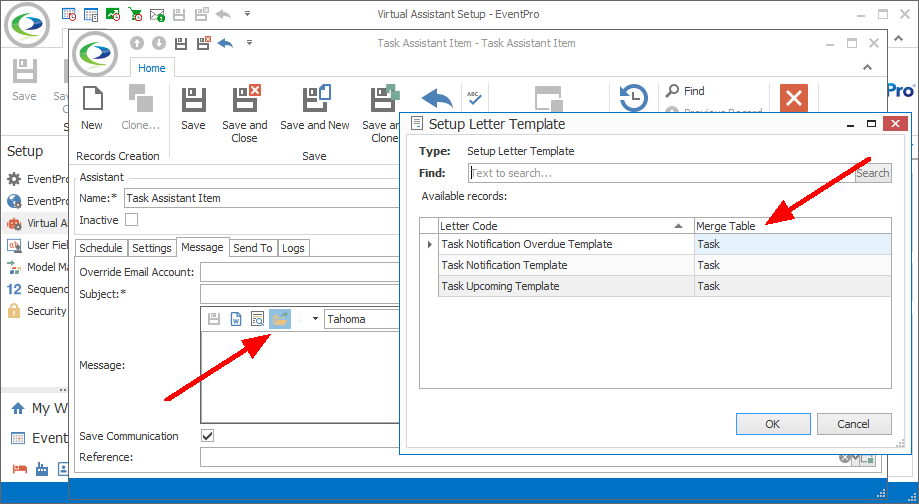The width and height of the screenshot is (919, 504).
Task: Click the green chart icon in main window title bar
Action: pos(113,14)
